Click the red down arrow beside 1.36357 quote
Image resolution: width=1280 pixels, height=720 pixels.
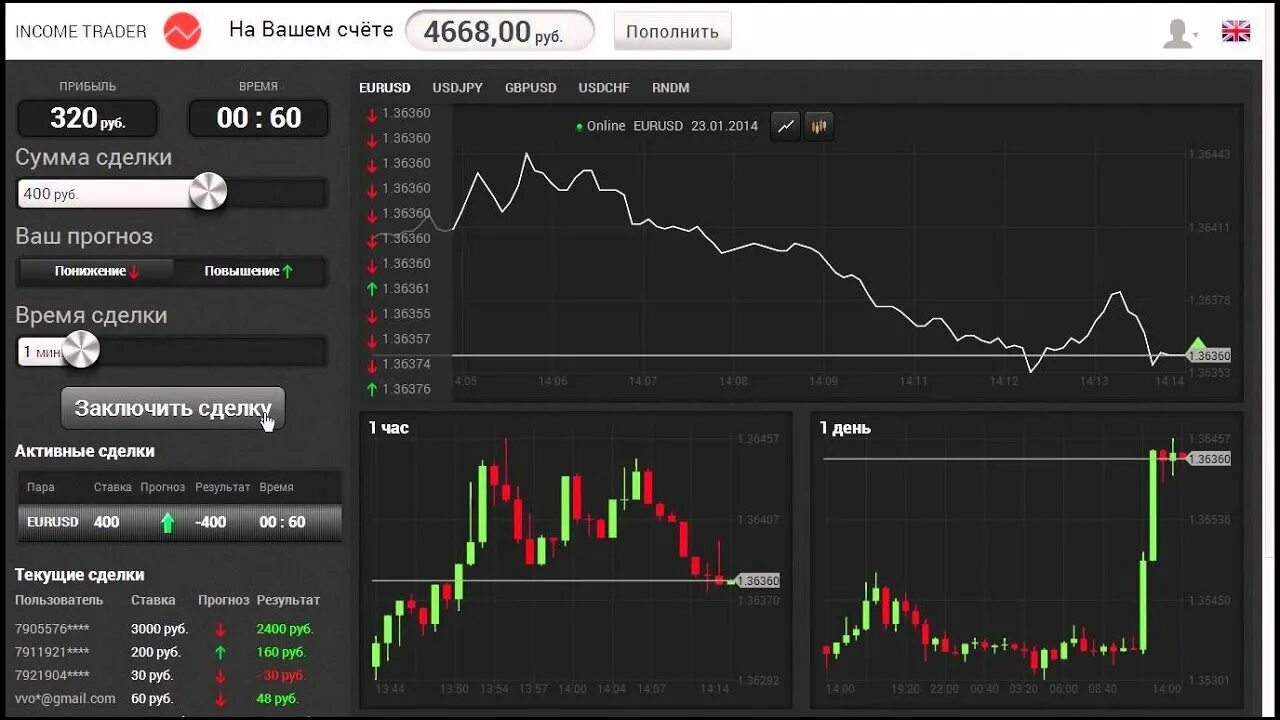click(x=372, y=339)
